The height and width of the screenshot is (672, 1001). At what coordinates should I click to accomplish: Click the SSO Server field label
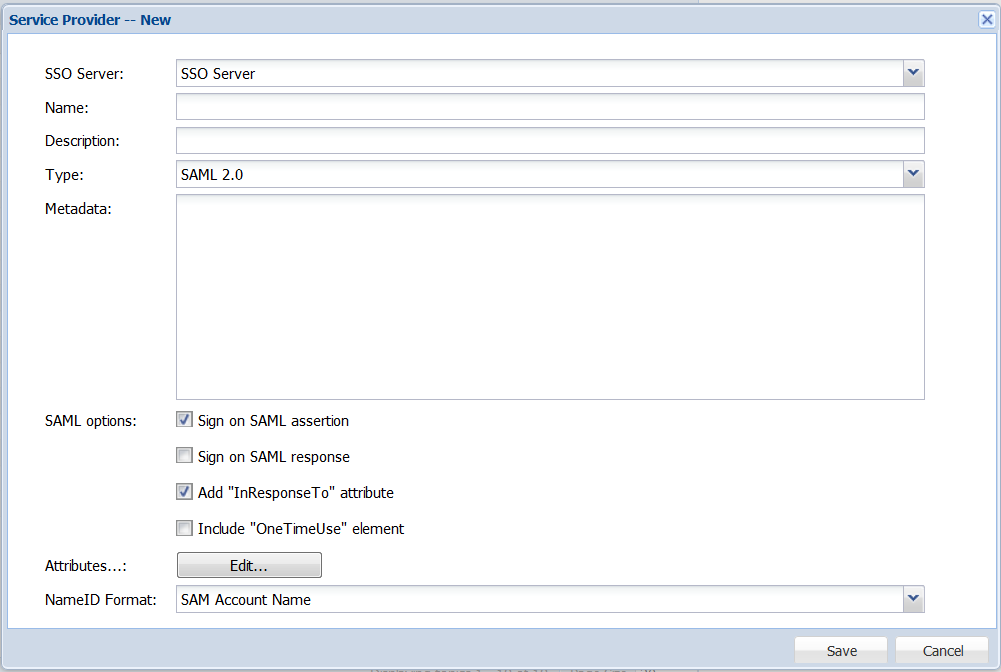coord(84,73)
